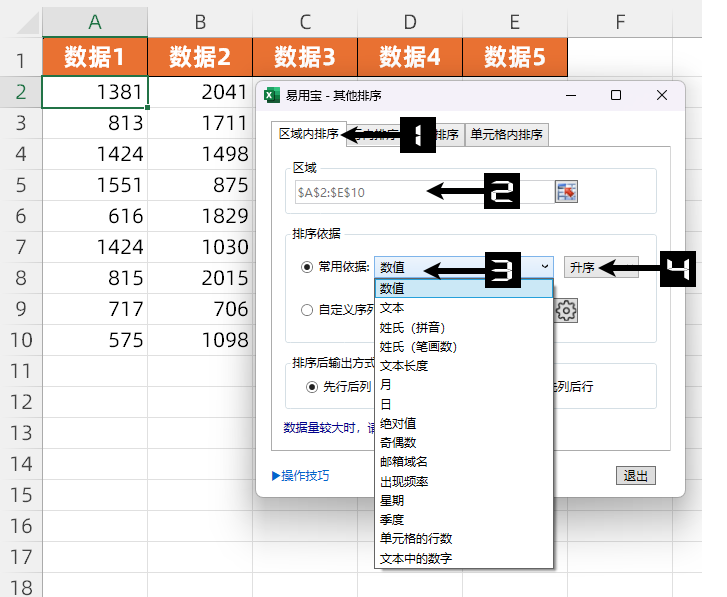Select column A header
Viewport: 727px width, 597px height.
click(95, 22)
